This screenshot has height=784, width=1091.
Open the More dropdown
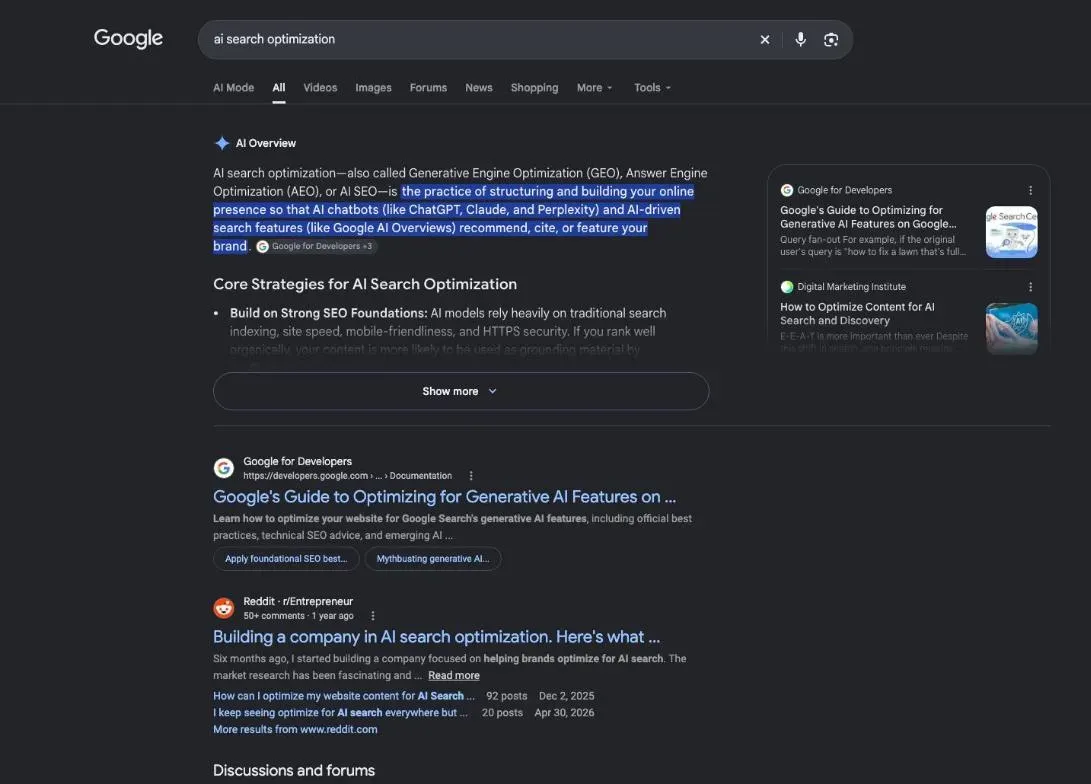(x=595, y=88)
